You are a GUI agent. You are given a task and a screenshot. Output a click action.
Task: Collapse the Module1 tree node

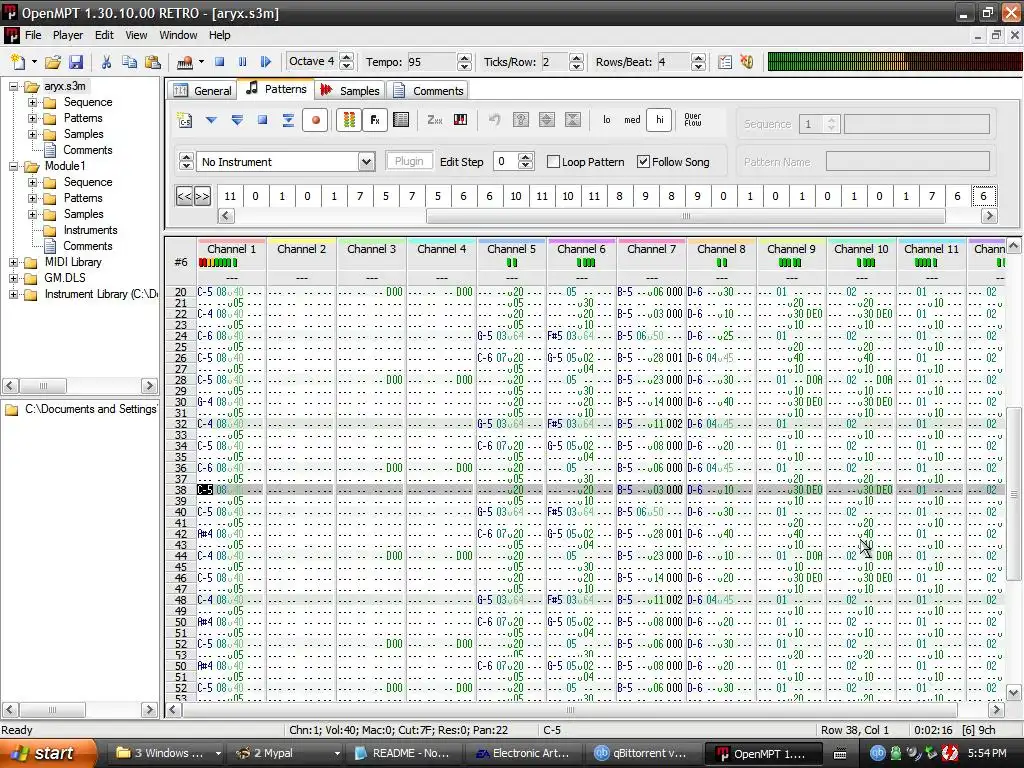13,167
